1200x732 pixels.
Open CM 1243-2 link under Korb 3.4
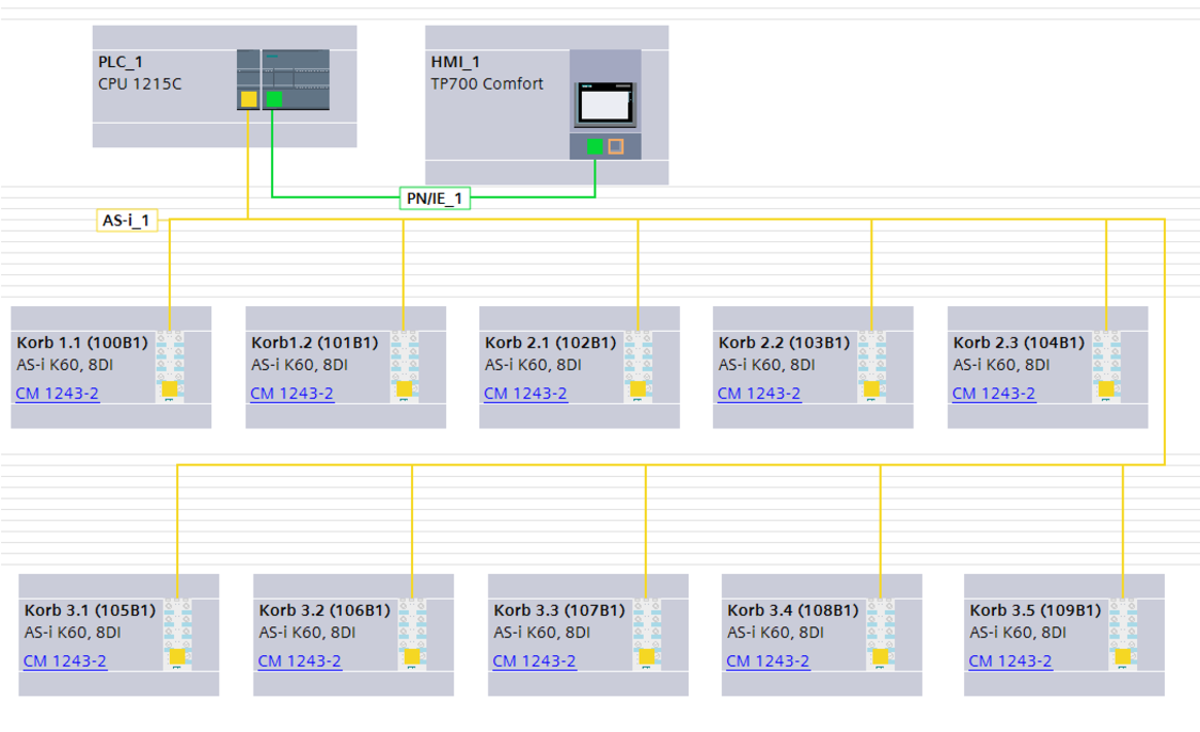click(x=767, y=661)
